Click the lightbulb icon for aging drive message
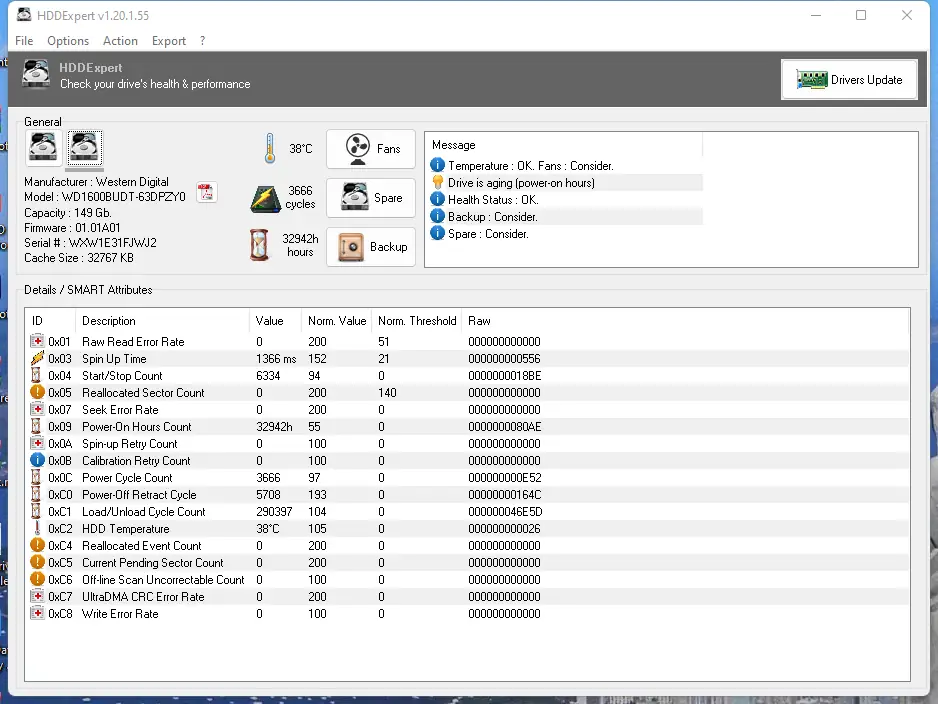Screen dimensions: 938x704 437,182
